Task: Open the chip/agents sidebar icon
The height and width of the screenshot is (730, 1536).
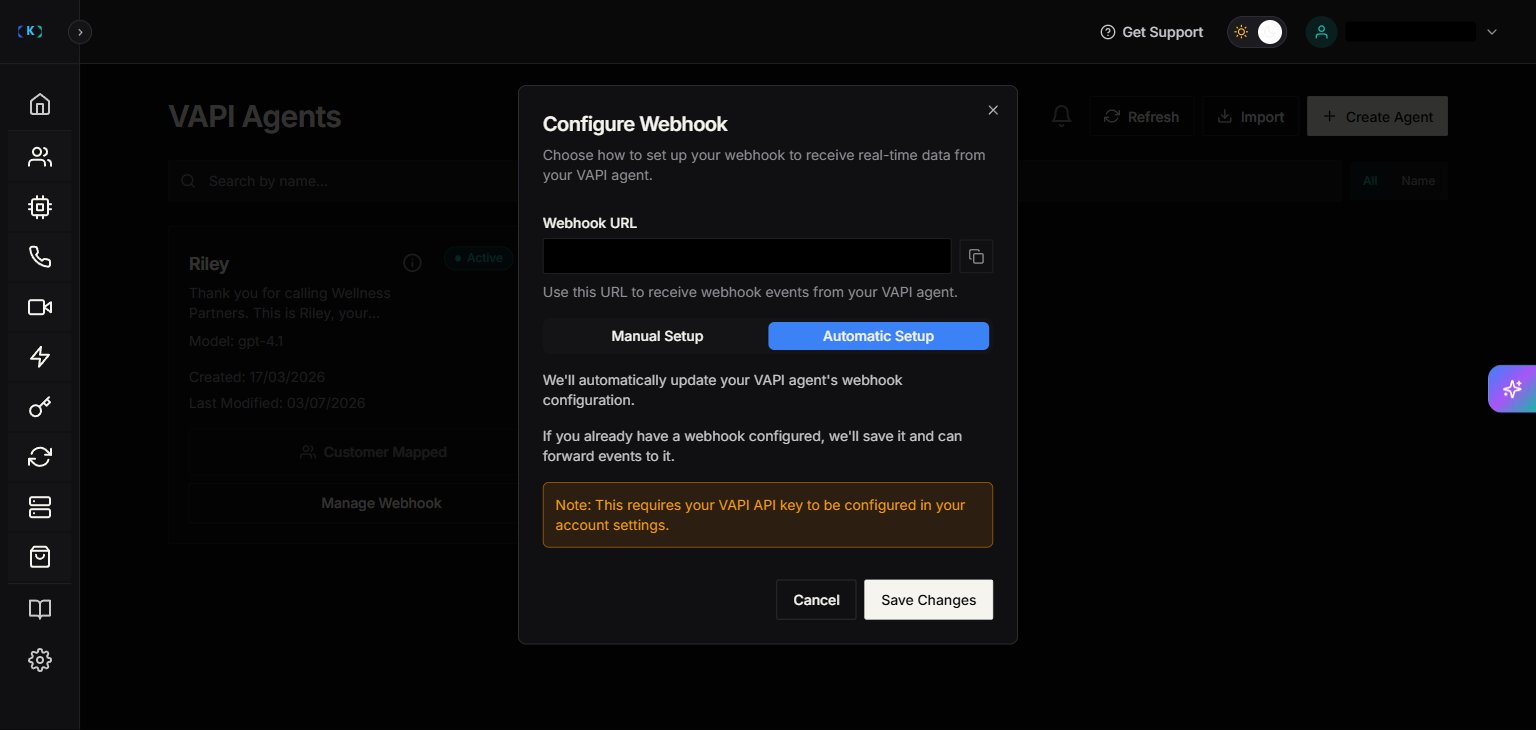Action: pyautogui.click(x=40, y=207)
